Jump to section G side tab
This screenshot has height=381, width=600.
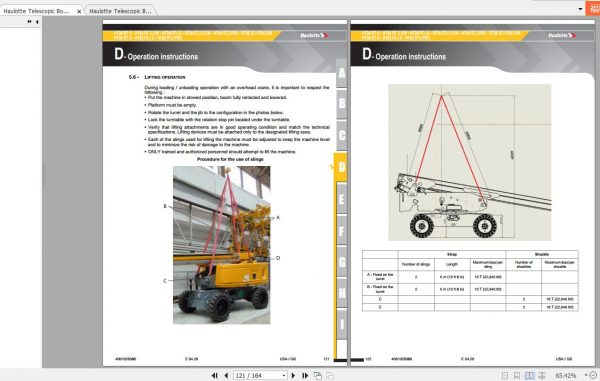pyautogui.click(x=341, y=262)
